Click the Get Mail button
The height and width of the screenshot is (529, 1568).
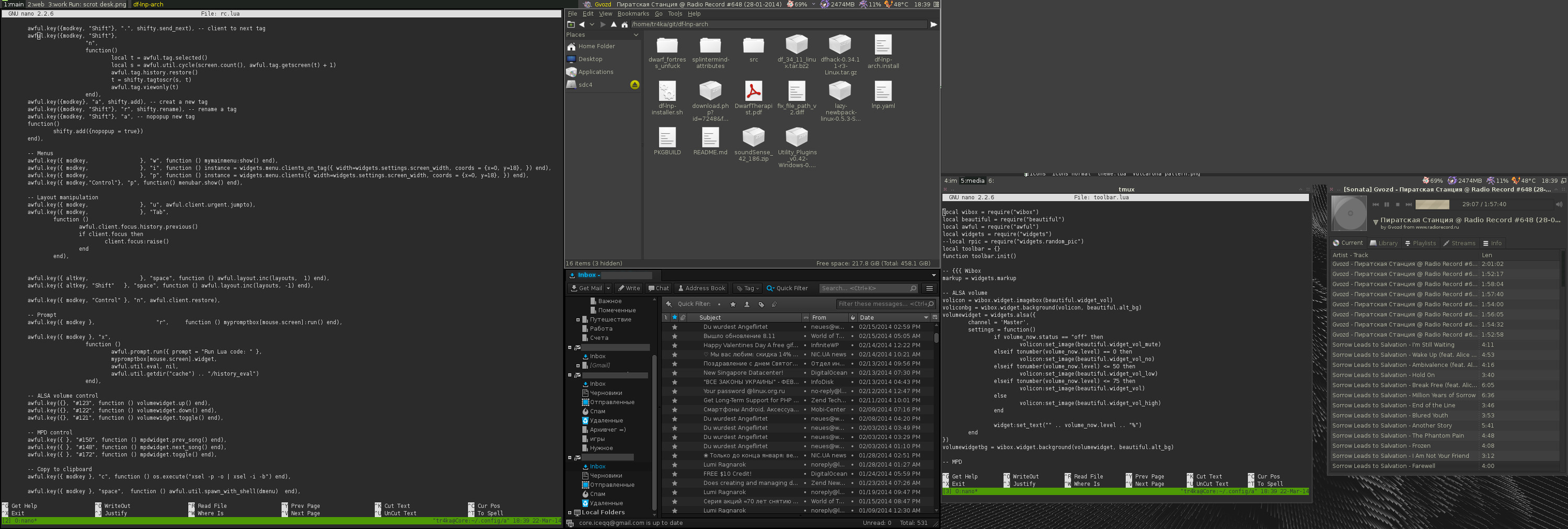pyautogui.click(x=586, y=289)
